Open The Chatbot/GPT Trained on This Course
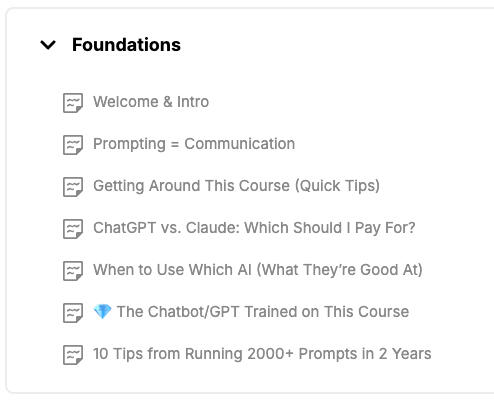This screenshot has height=405, width=494. [251, 312]
